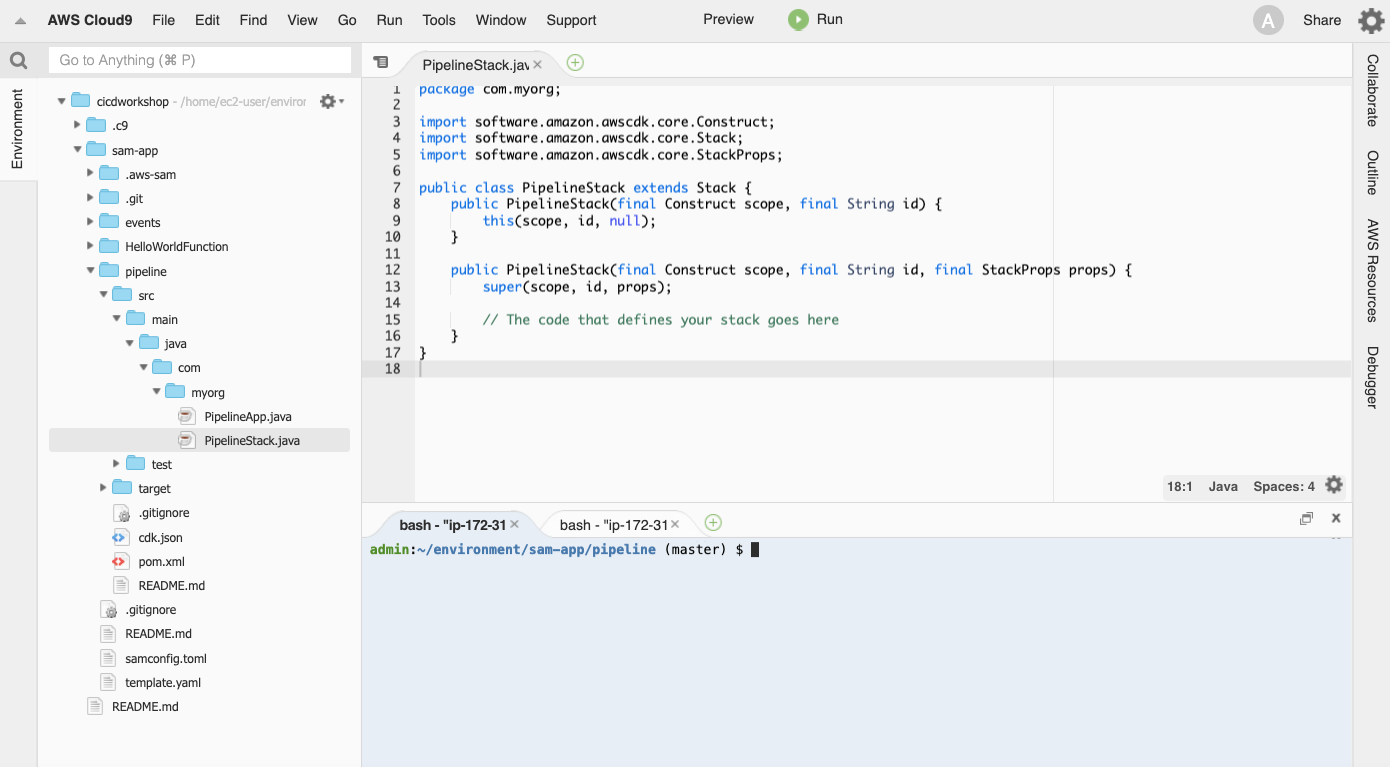
Task: Open the Support menu
Action: (571, 20)
